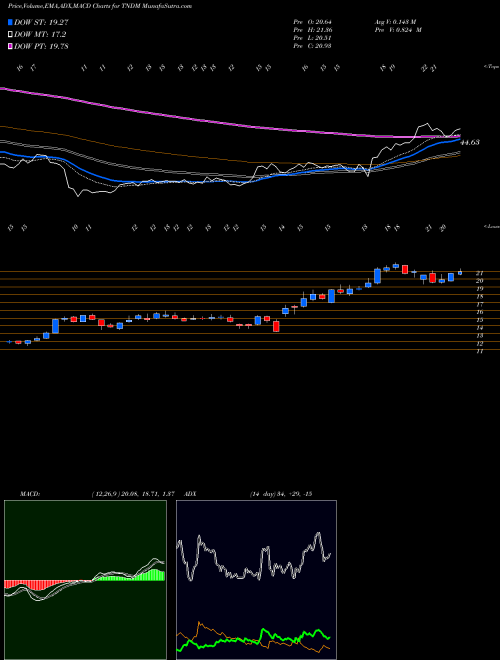Click the Pre V: 0.824 M volume text
This screenshot has width=500, height=660.
[397, 30]
